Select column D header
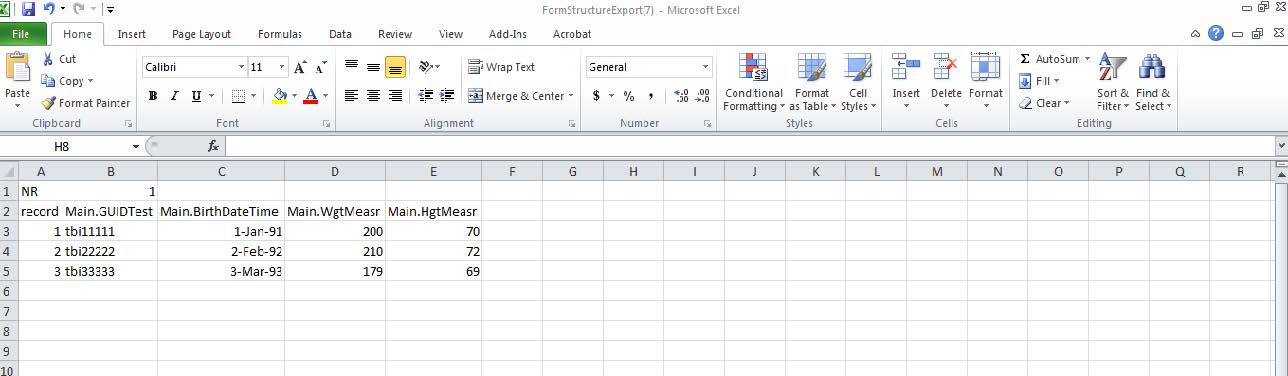1288x376 pixels. click(x=335, y=171)
